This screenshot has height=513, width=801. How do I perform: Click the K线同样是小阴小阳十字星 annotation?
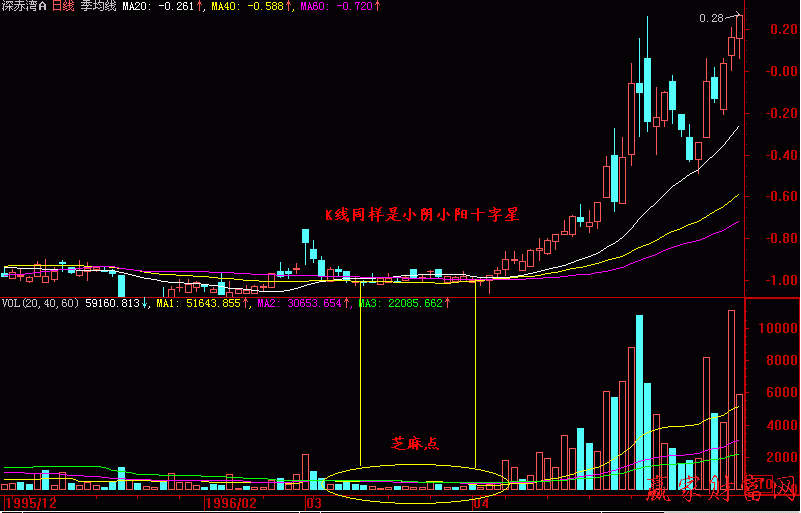(421, 214)
